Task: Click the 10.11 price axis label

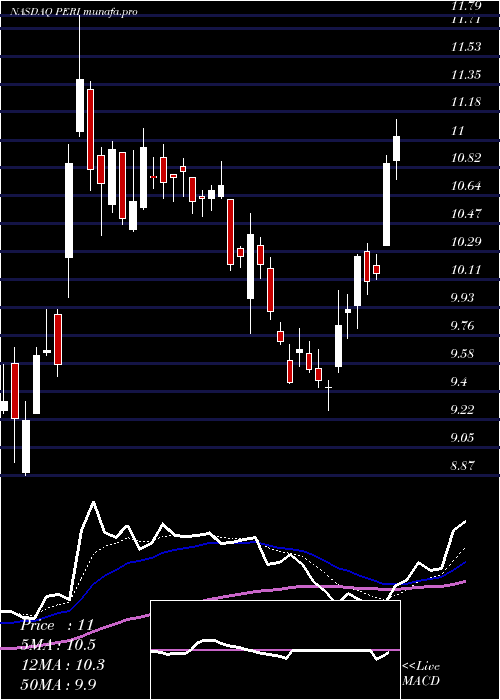Action: (x=466, y=270)
